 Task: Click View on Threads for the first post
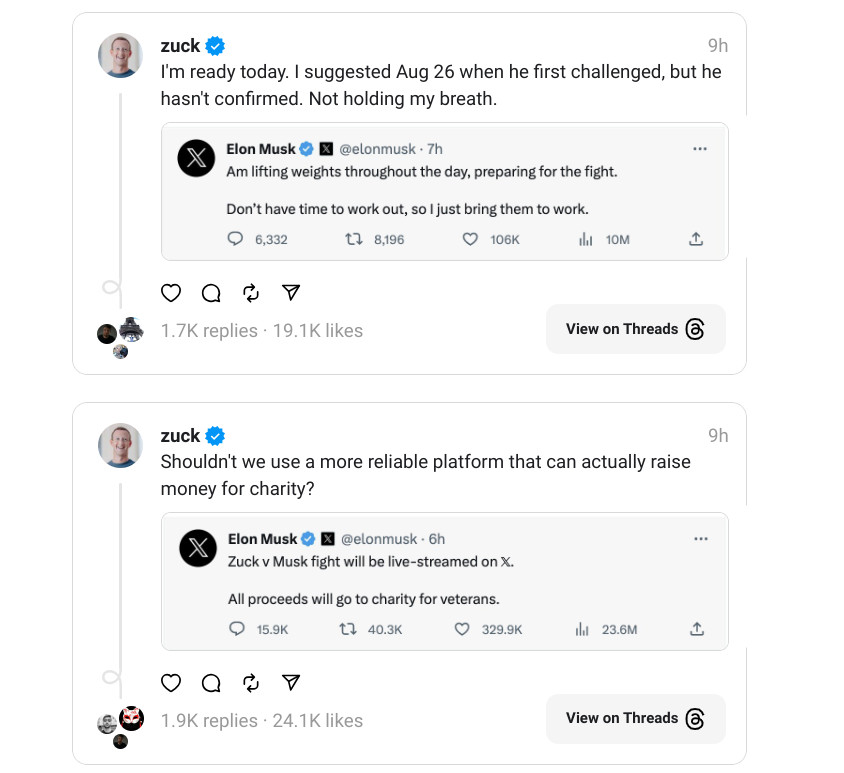[x=635, y=329]
